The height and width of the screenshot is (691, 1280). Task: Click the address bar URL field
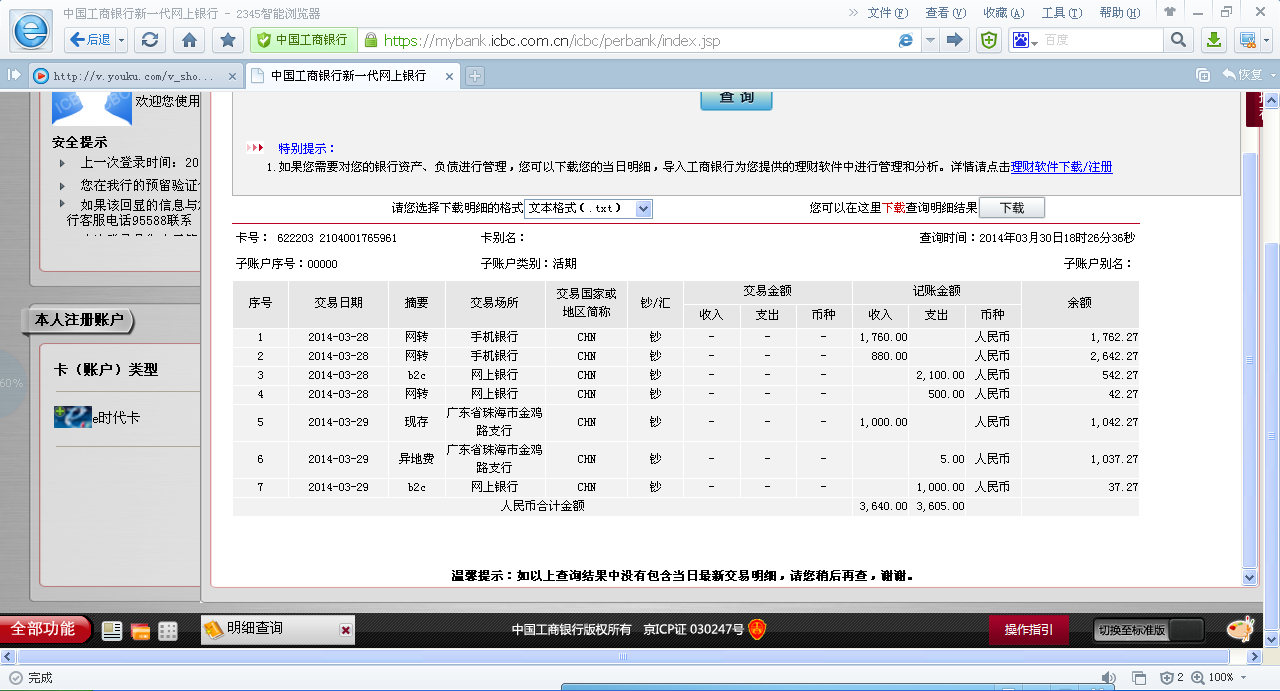640,41
